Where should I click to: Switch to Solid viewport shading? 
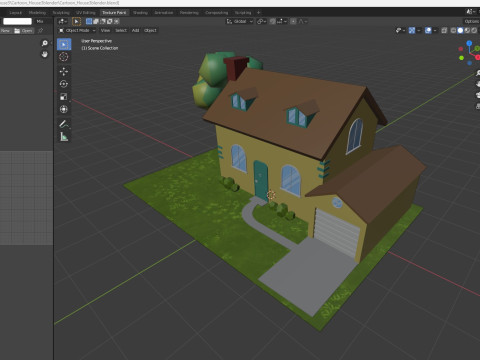click(x=460, y=30)
